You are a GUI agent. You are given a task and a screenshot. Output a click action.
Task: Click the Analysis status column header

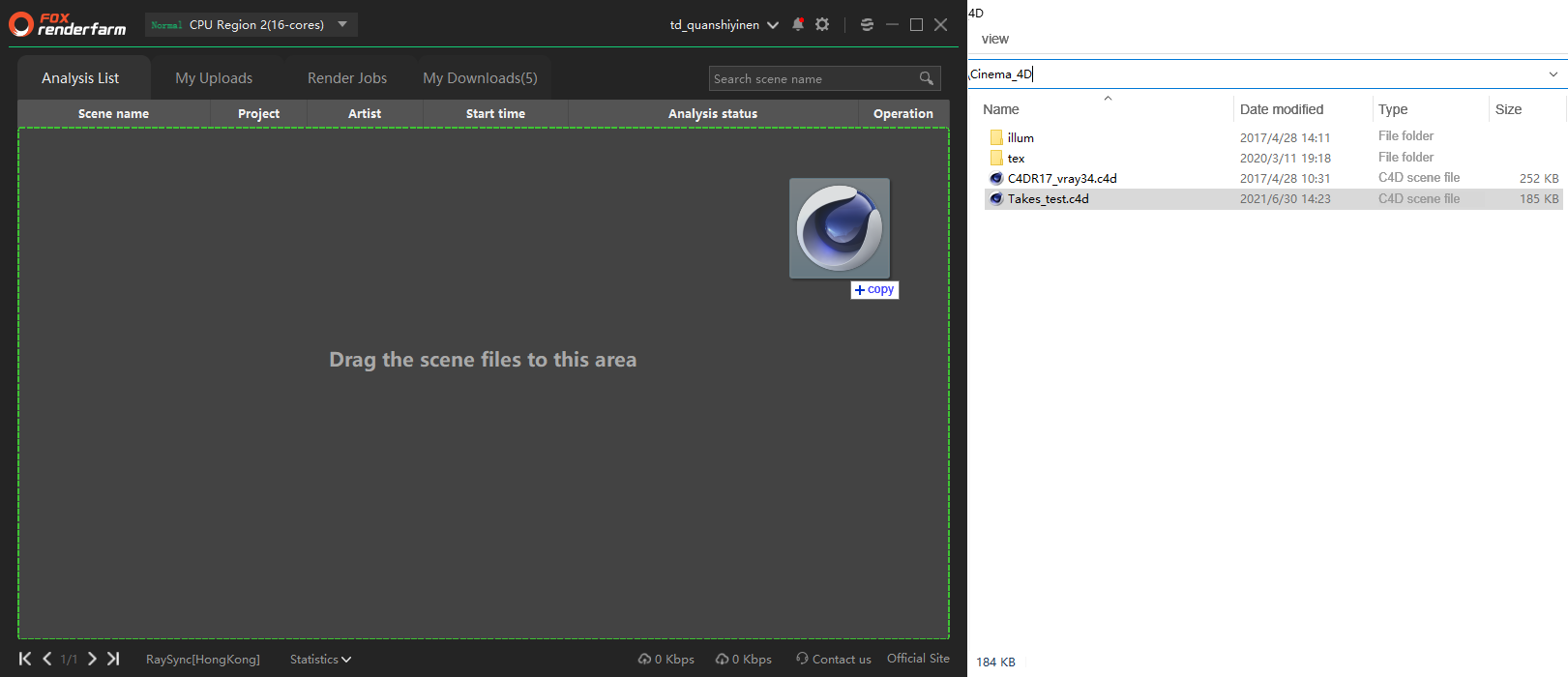pyautogui.click(x=713, y=113)
